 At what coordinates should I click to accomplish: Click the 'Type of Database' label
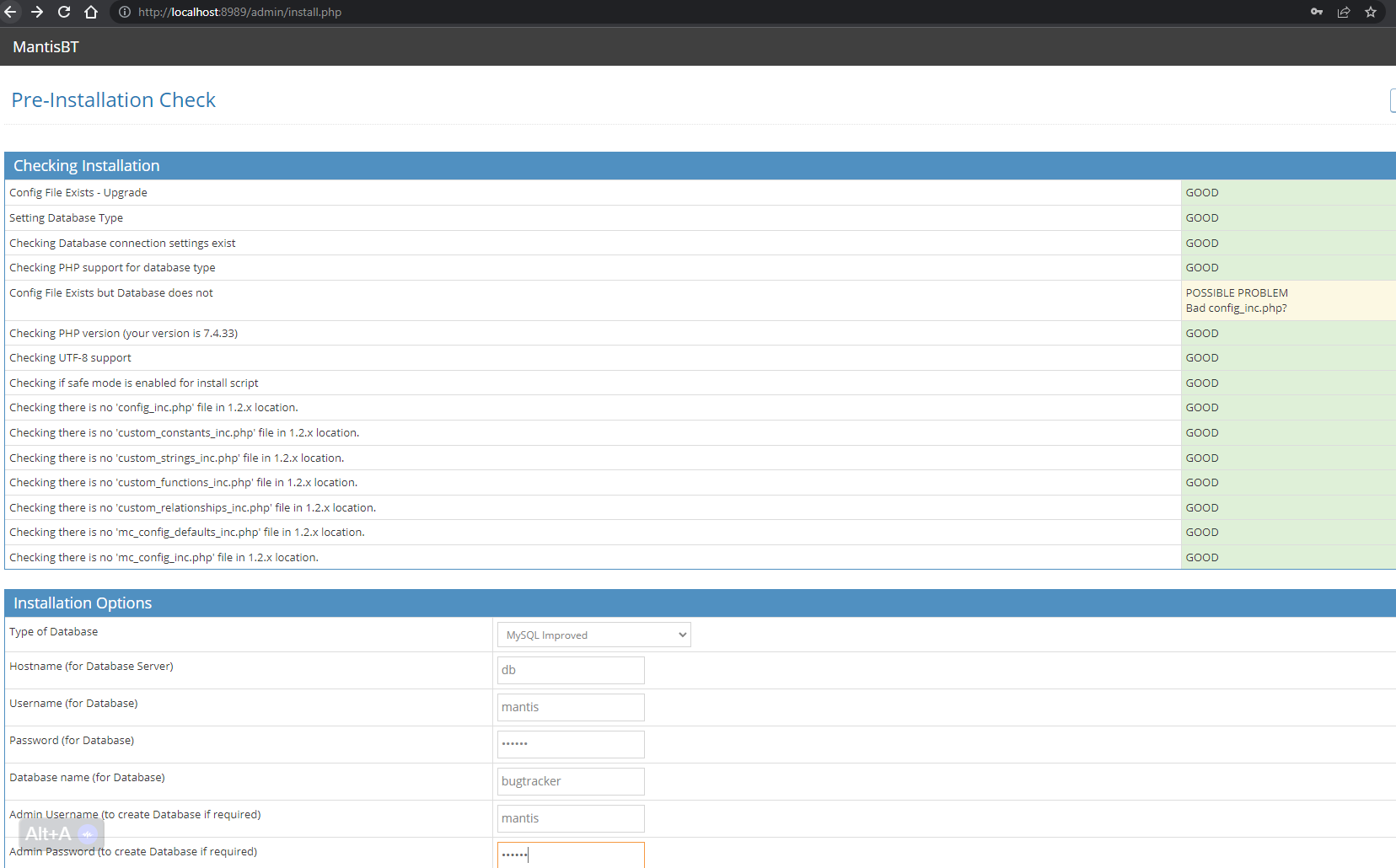pyautogui.click(x=54, y=632)
